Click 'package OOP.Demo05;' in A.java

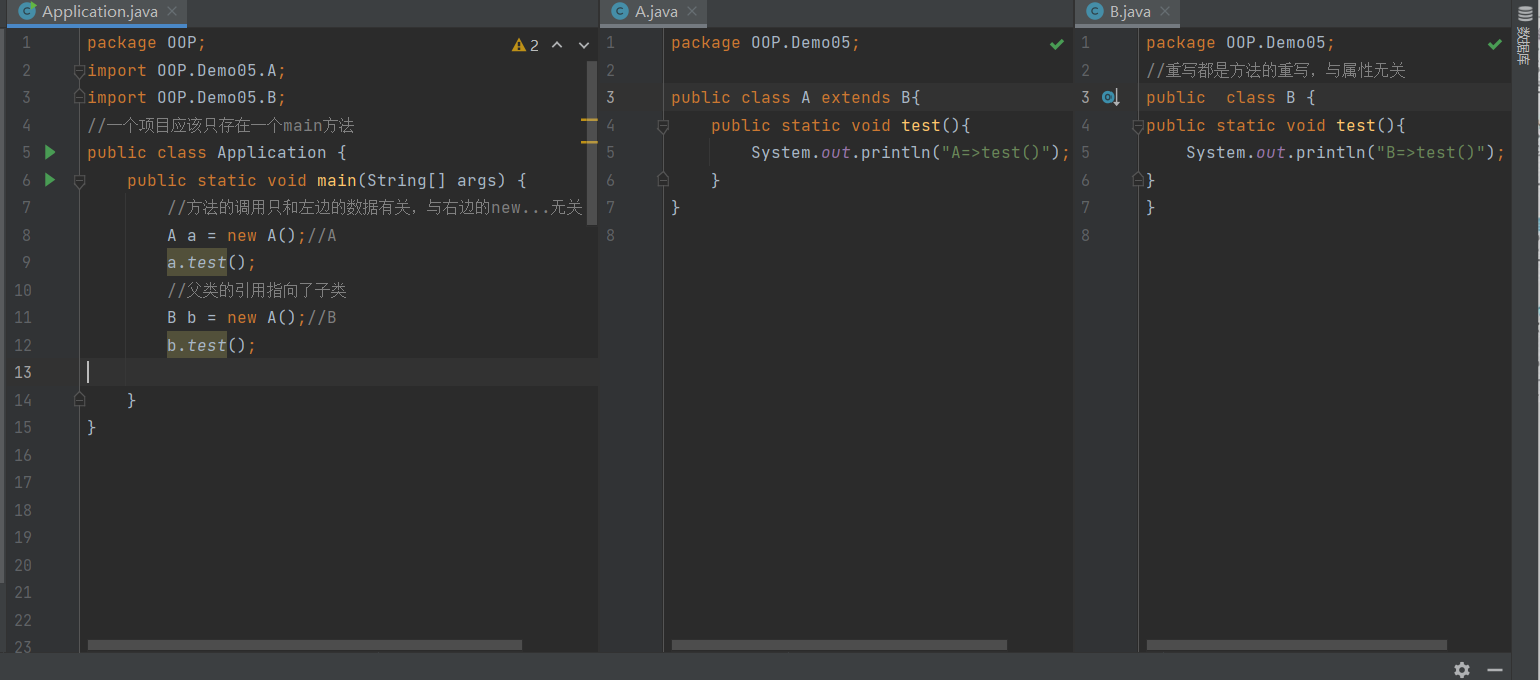pos(766,43)
